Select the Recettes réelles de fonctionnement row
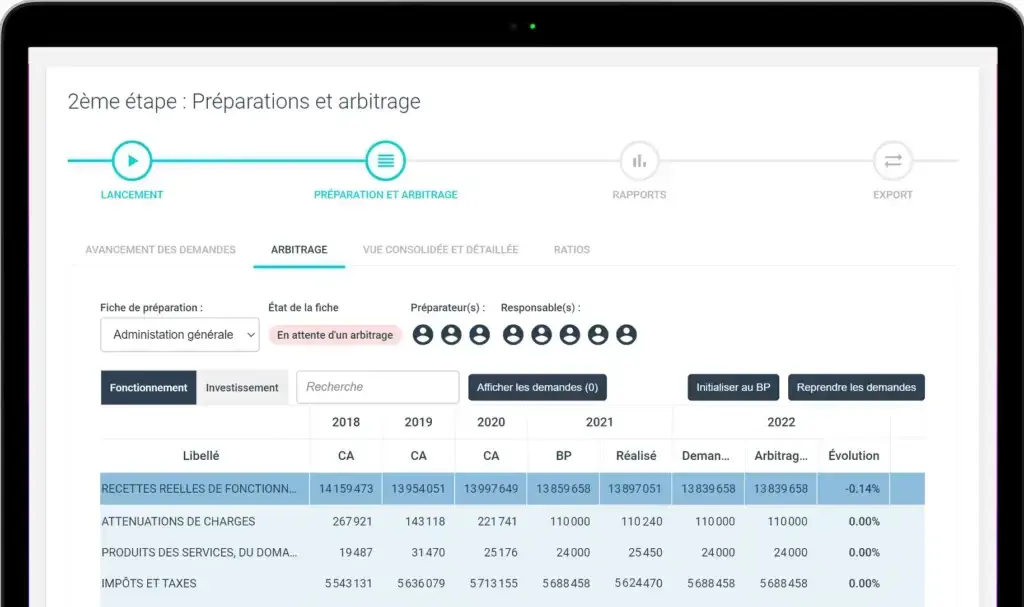The image size is (1024, 607). pyautogui.click(x=200, y=489)
